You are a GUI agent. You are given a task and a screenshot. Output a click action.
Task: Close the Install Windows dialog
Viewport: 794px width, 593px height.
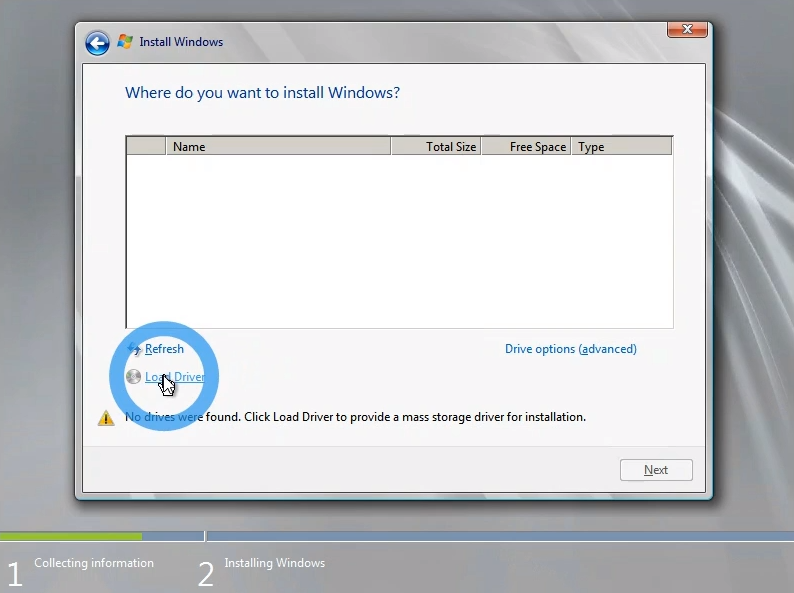(687, 29)
